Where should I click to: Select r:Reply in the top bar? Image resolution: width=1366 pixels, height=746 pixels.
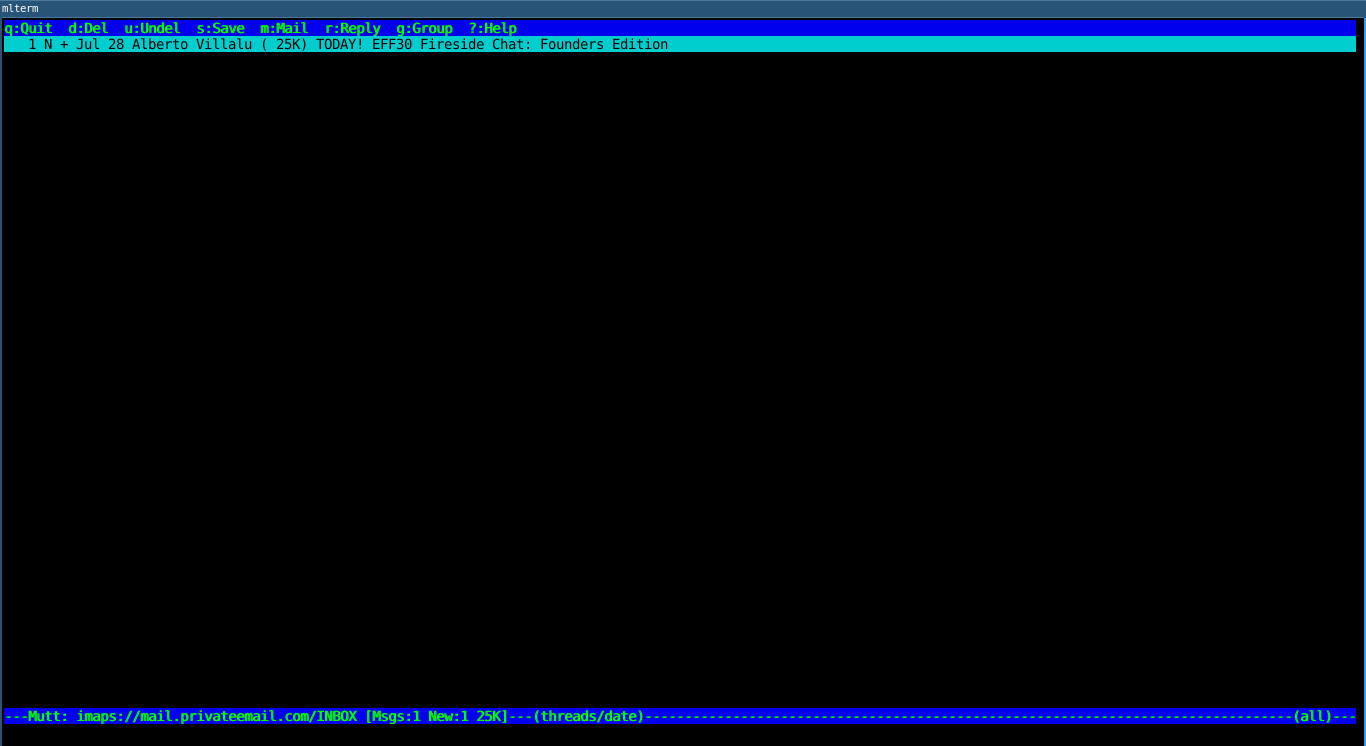tap(352, 28)
